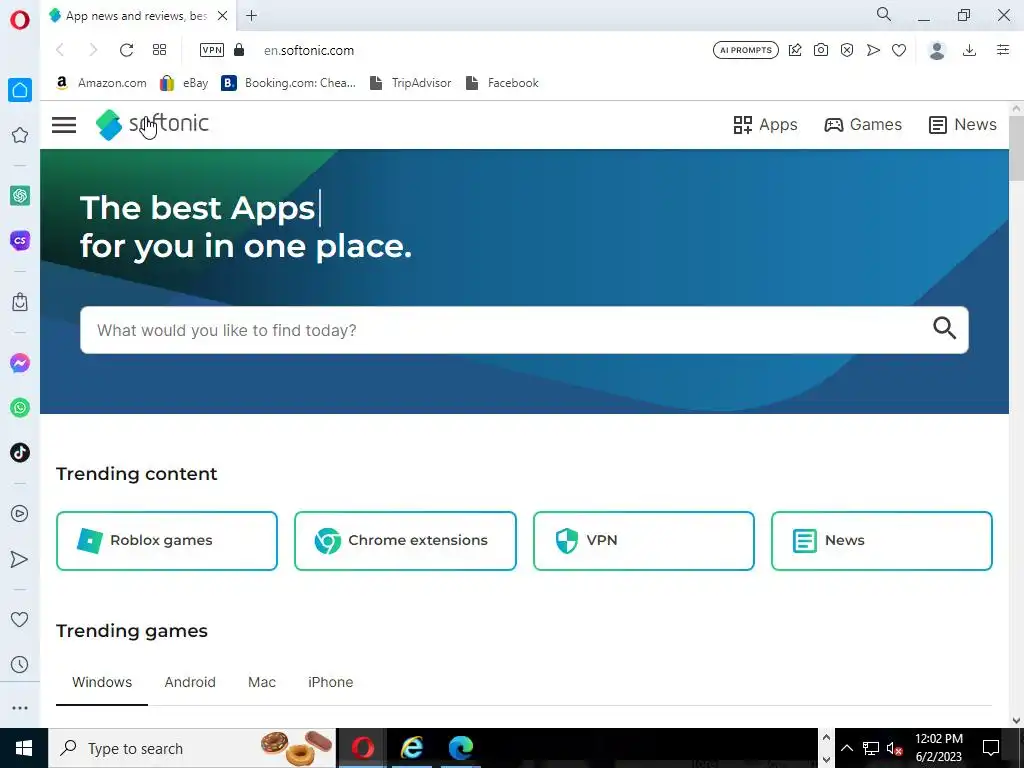
Task: Open ChatSonic icon in sidebar
Action: 20,240
